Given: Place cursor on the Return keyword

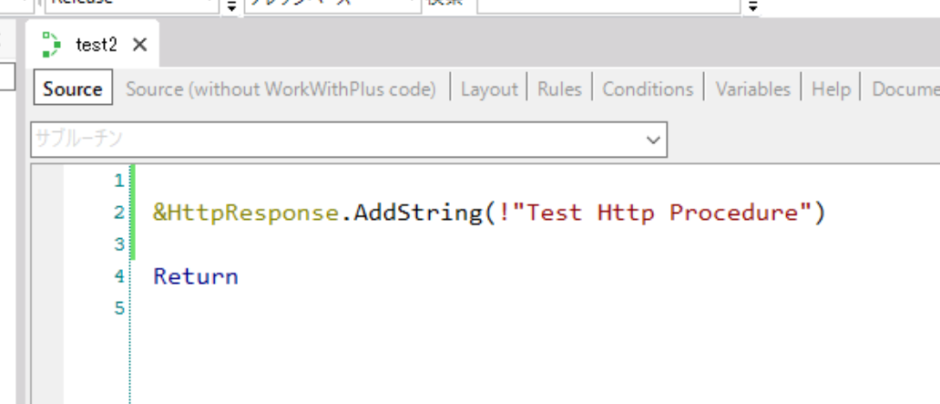Looking at the screenshot, I should pyautogui.click(x=196, y=276).
